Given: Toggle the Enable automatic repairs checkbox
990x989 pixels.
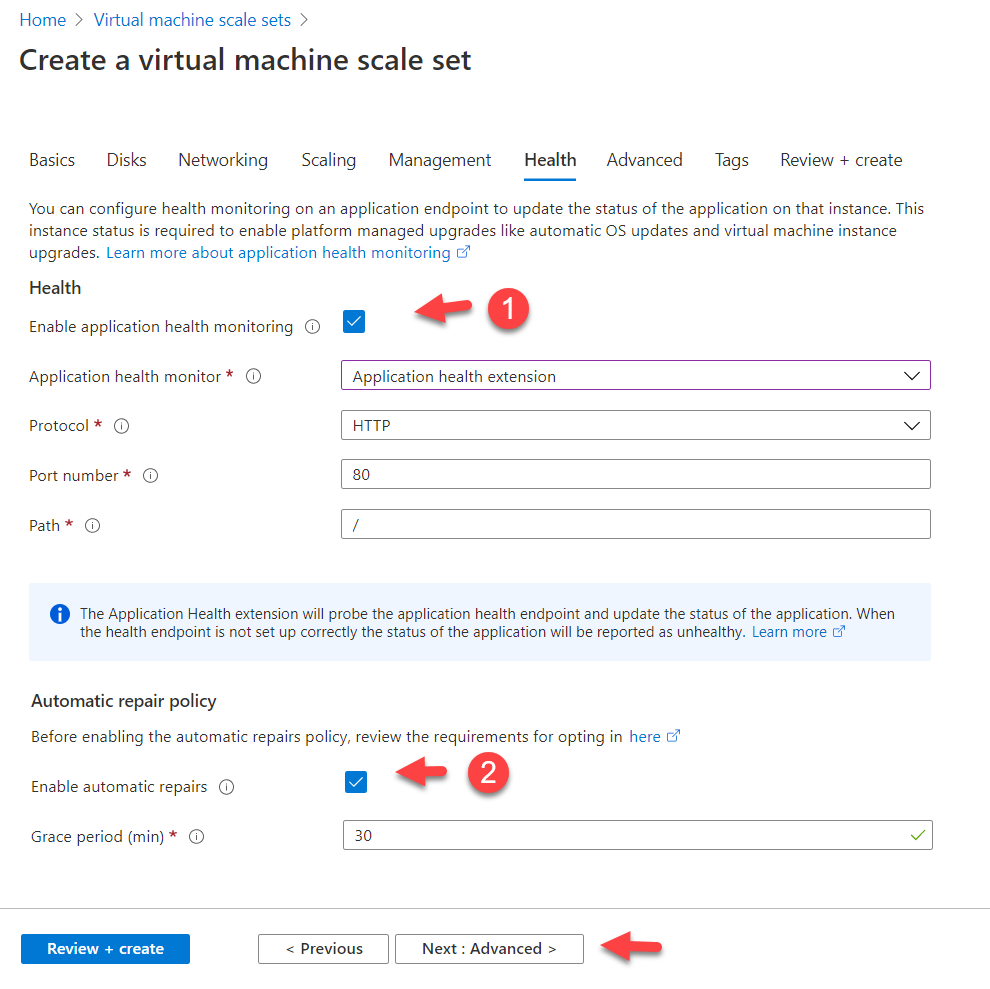Looking at the screenshot, I should point(356,782).
